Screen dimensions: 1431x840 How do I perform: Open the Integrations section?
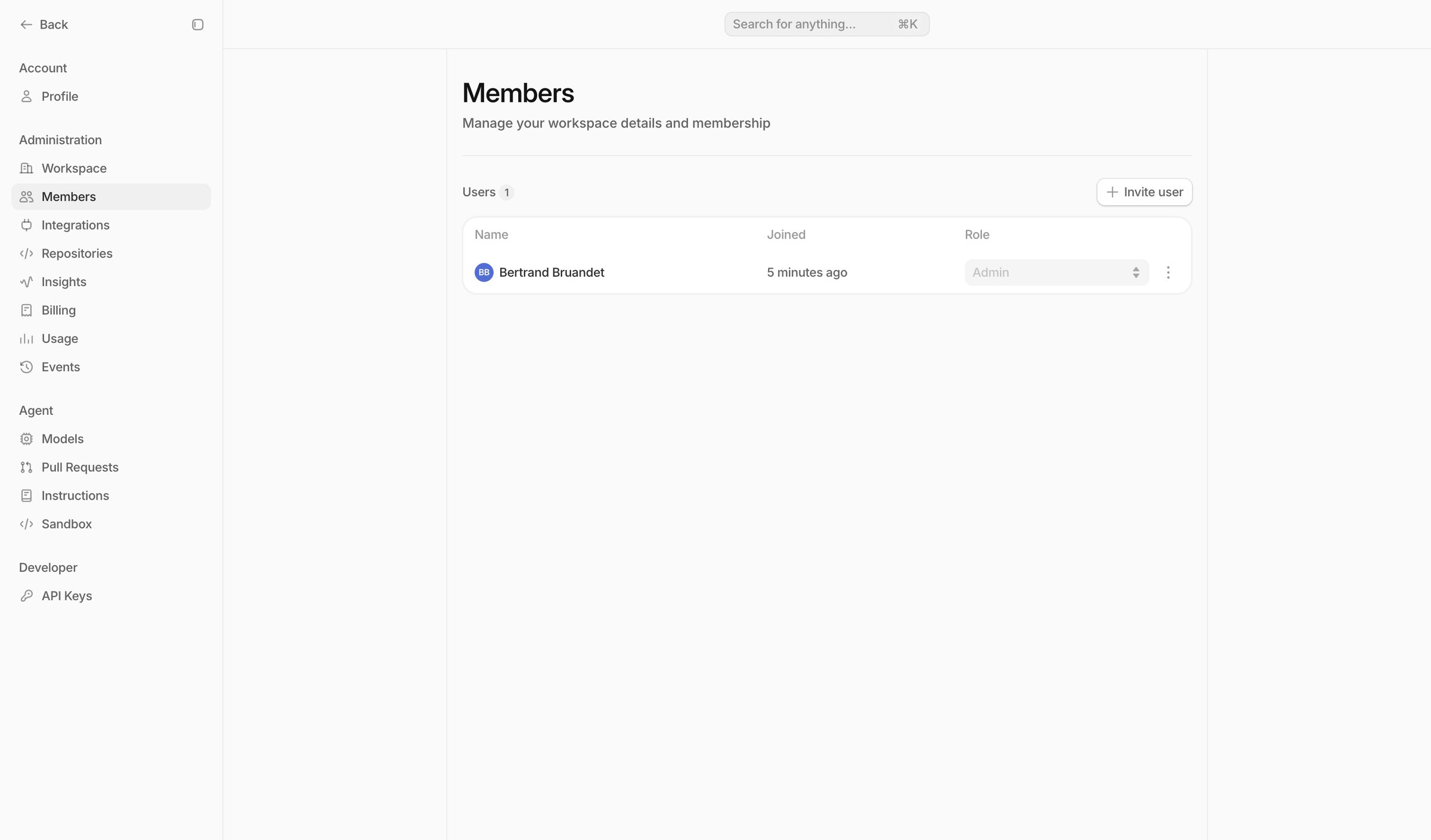(x=111, y=225)
